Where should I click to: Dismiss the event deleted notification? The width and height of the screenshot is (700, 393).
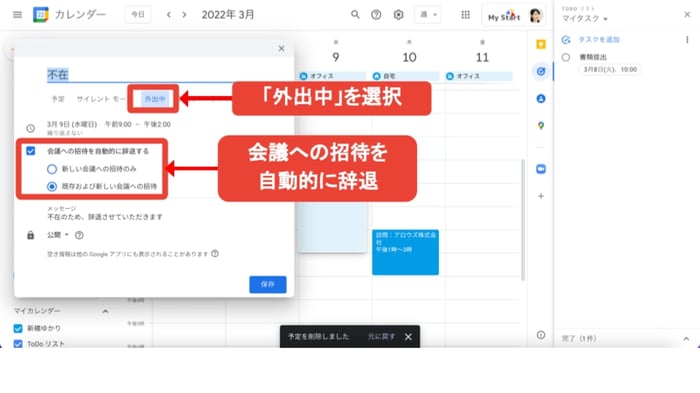[408, 337]
